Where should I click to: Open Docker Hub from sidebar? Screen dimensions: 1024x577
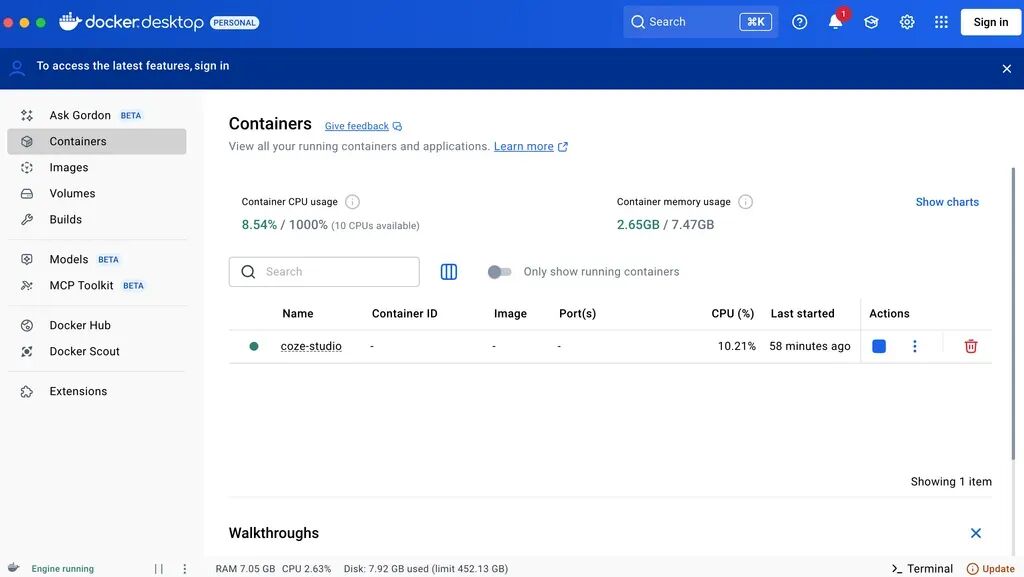pyautogui.click(x=97, y=326)
